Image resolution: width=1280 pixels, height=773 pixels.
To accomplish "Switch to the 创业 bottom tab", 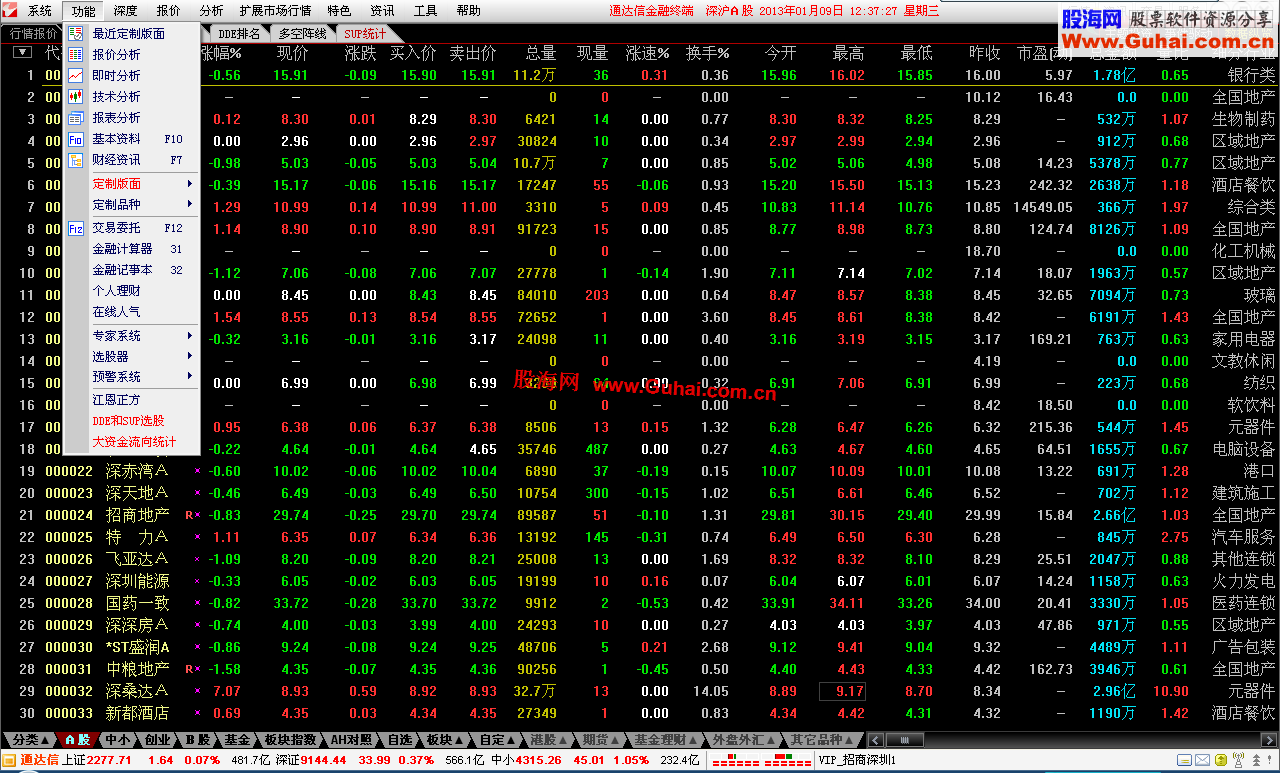I will tap(157, 741).
